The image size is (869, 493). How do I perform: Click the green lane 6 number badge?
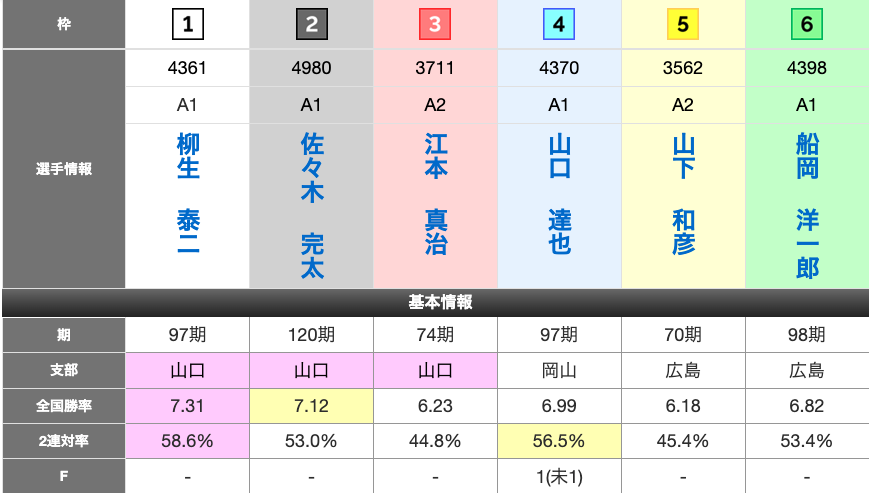(806, 24)
